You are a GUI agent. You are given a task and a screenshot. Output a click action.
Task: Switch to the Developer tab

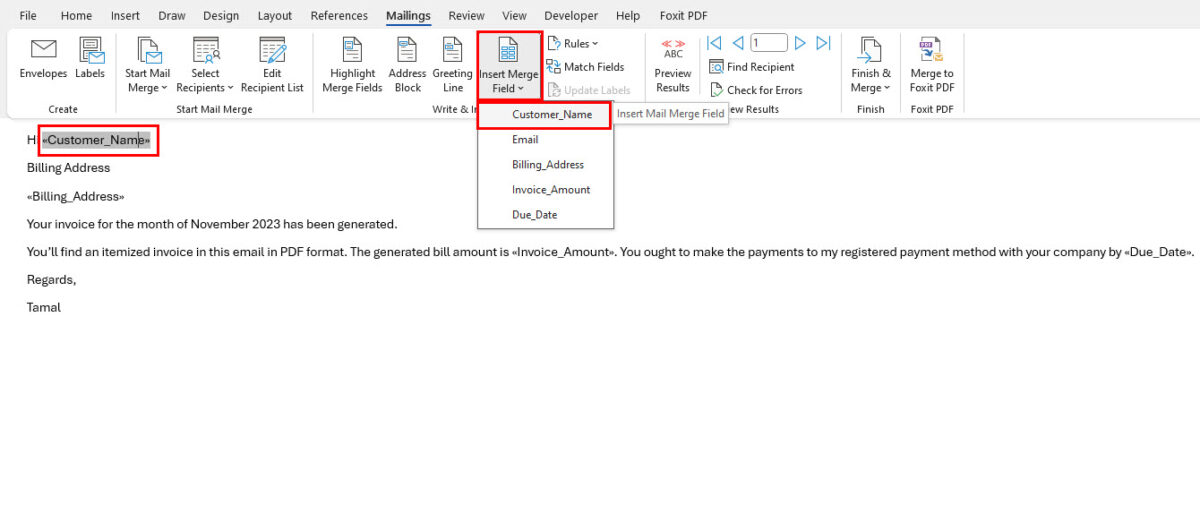[571, 16]
